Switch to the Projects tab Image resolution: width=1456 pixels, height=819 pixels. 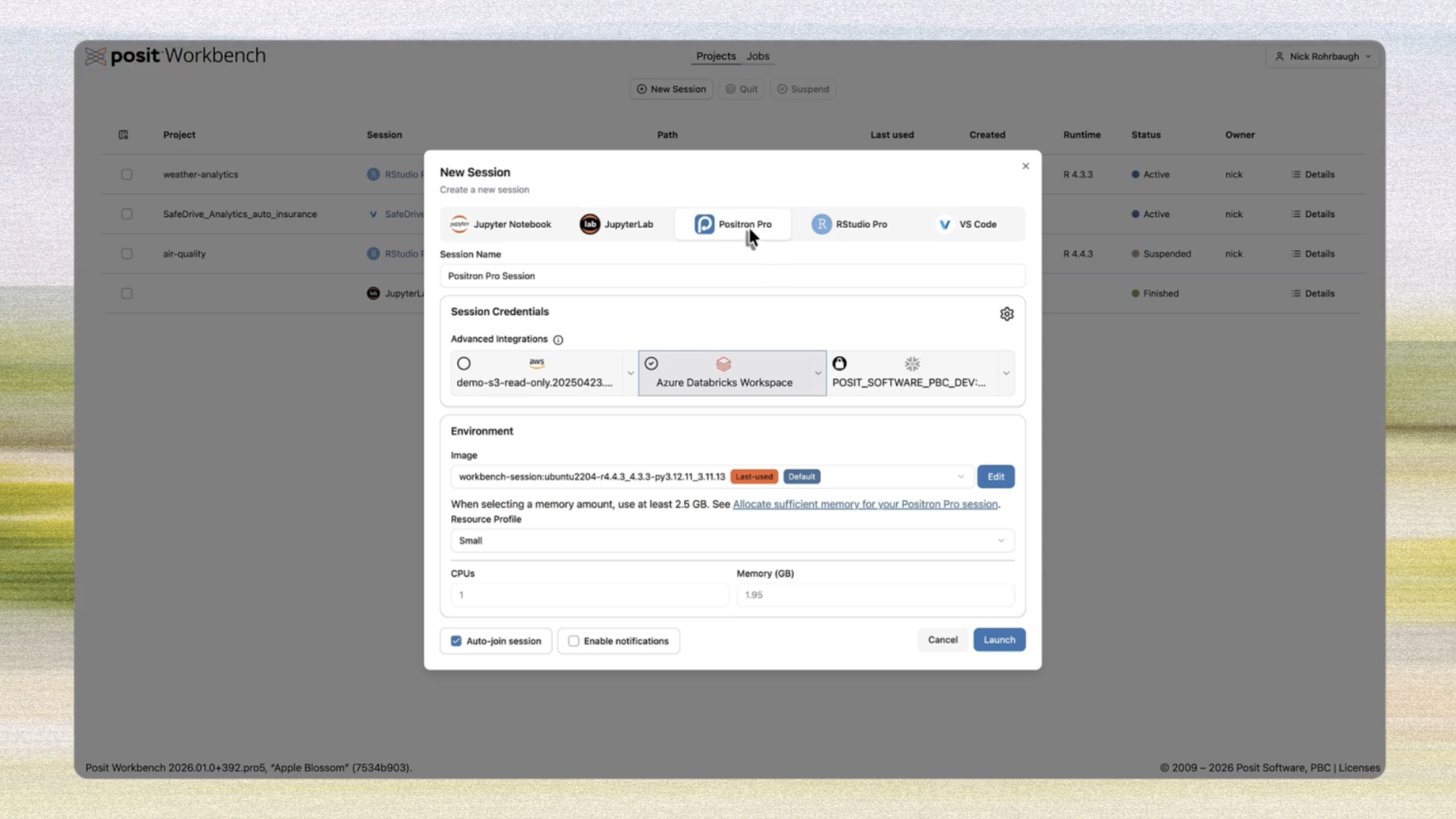(x=715, y=56)
